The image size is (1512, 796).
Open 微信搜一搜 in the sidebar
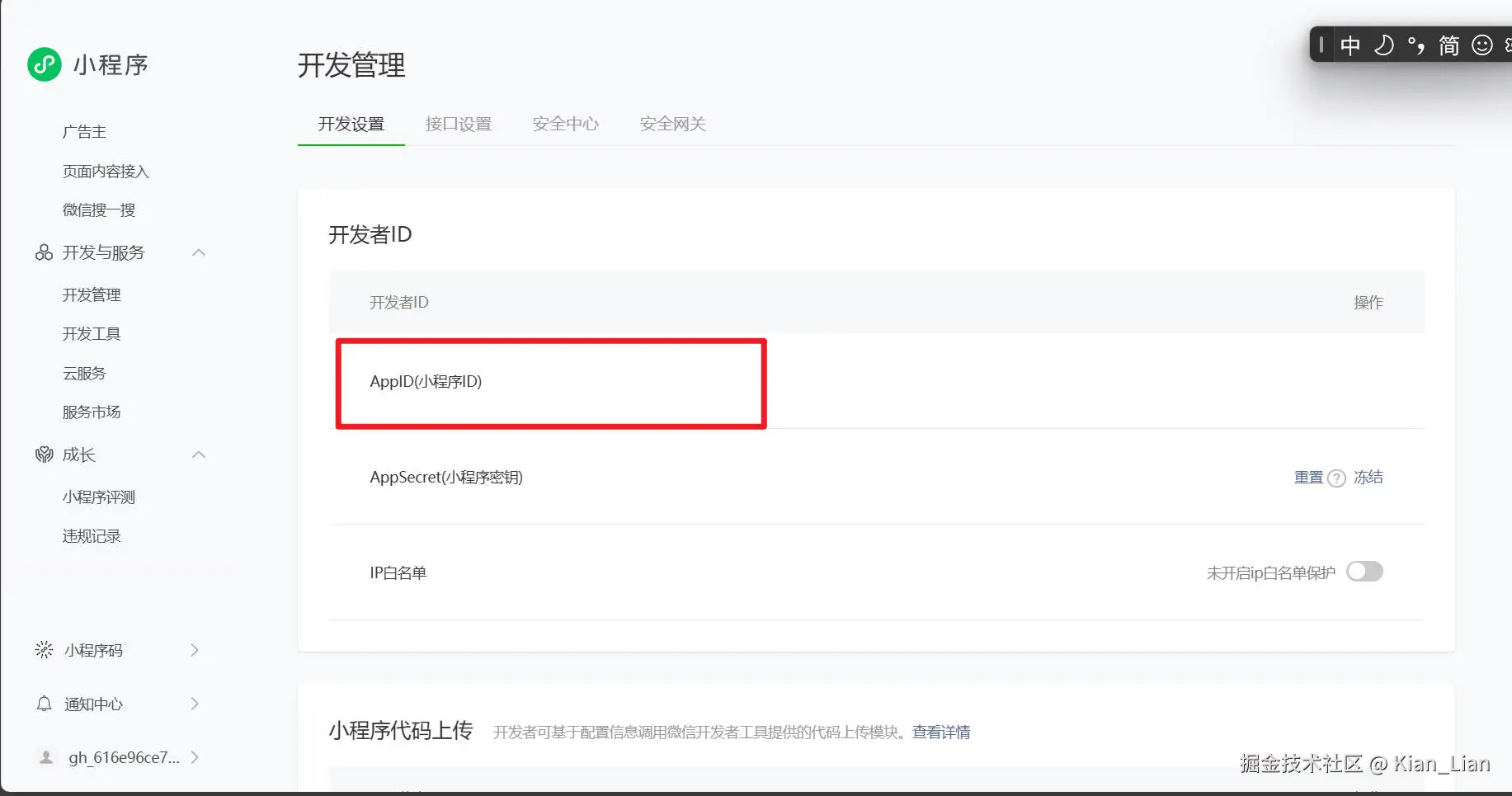coord(99,210)
